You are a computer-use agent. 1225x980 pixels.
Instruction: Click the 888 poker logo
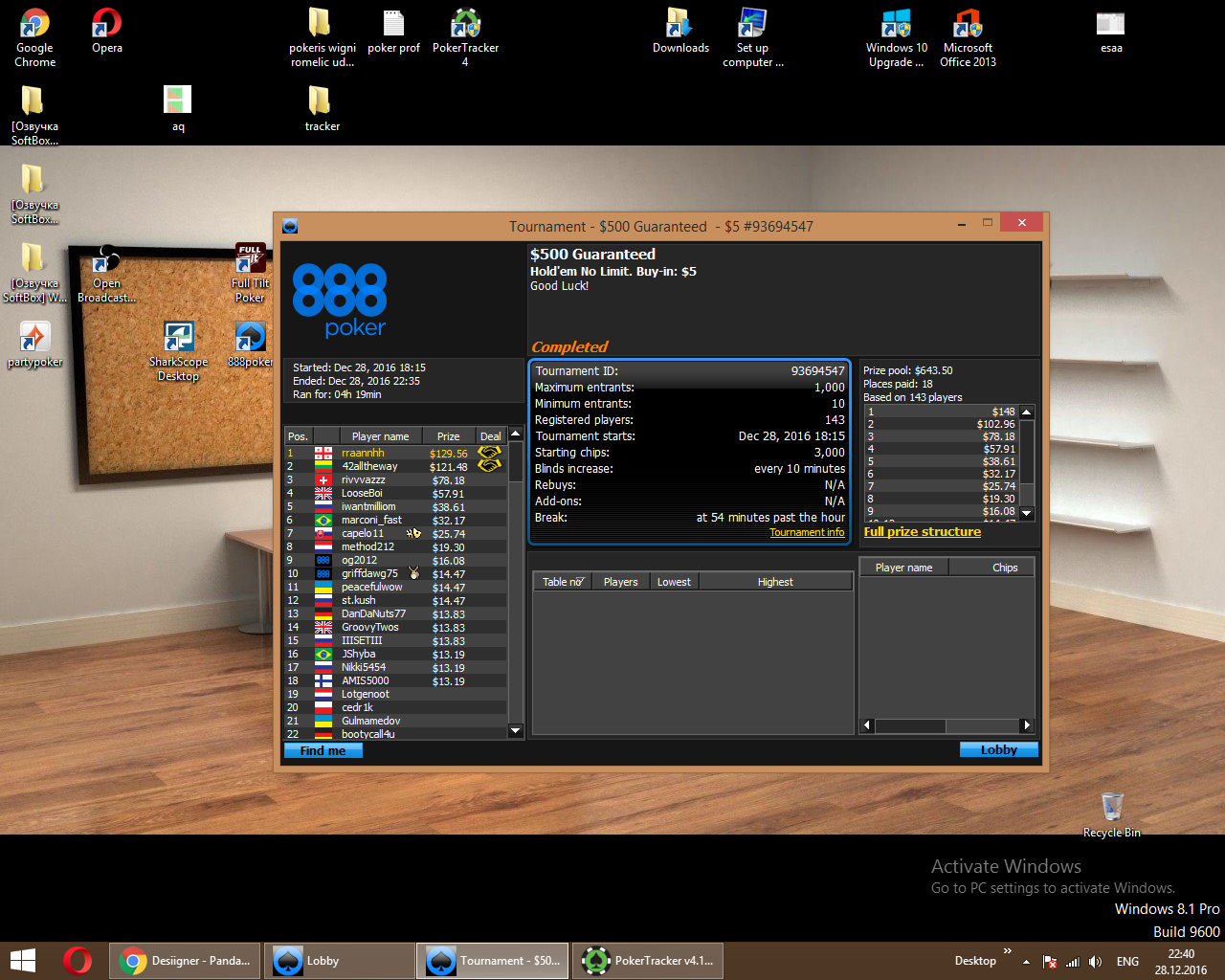(340, 301)
